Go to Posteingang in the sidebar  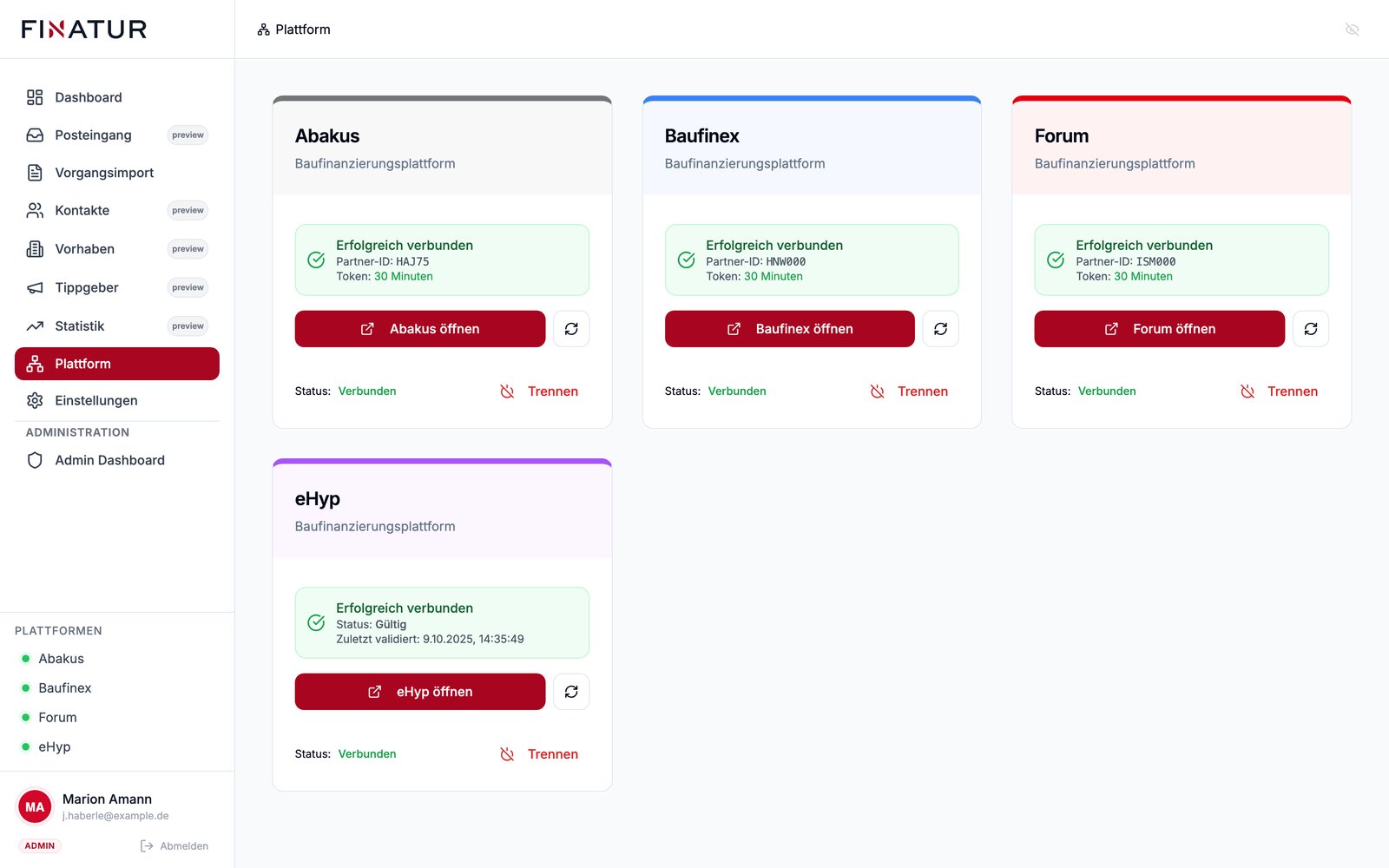[x=117, y=135]
